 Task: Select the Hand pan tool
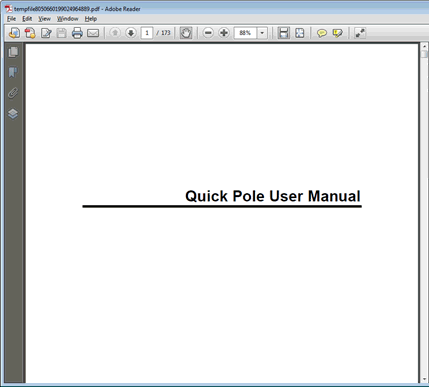186,33
